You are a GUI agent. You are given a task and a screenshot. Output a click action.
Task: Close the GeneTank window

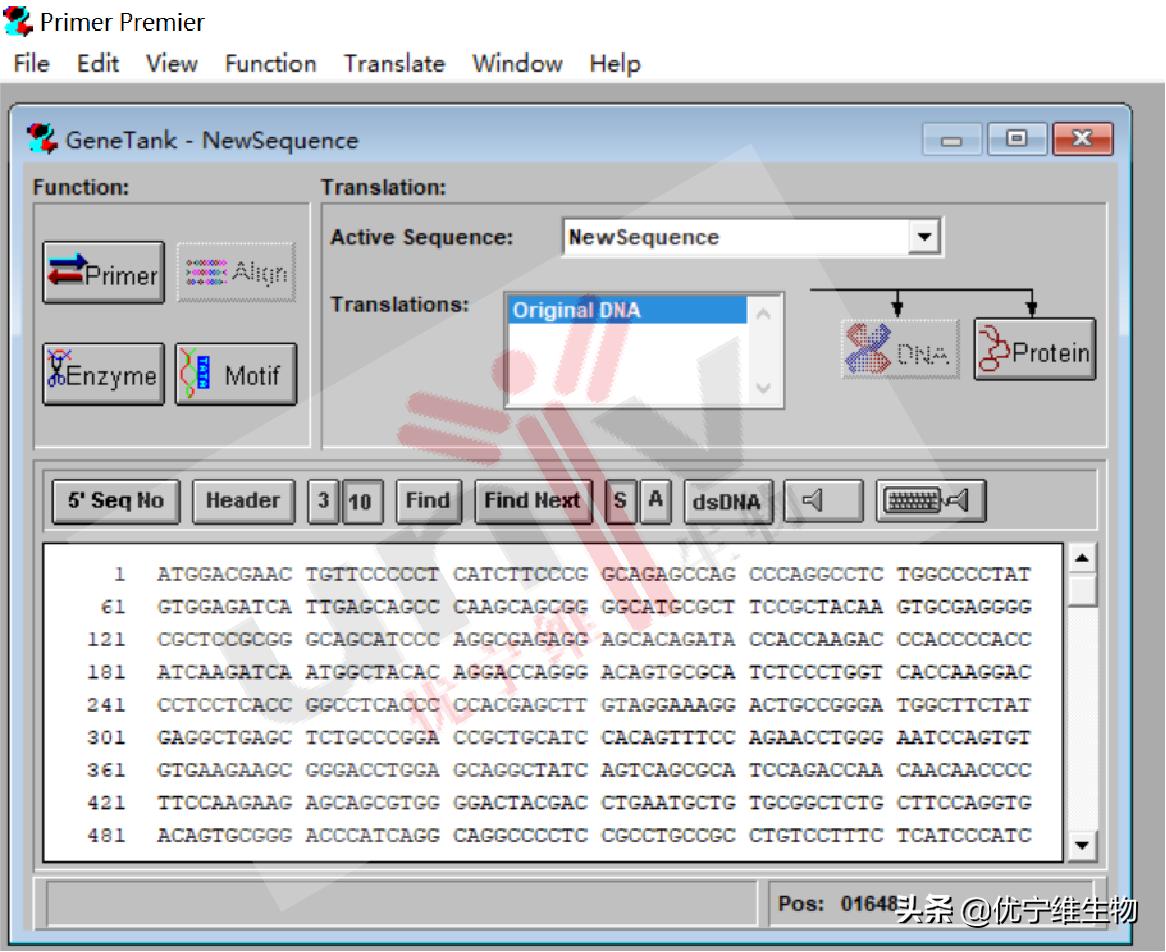1083,139
